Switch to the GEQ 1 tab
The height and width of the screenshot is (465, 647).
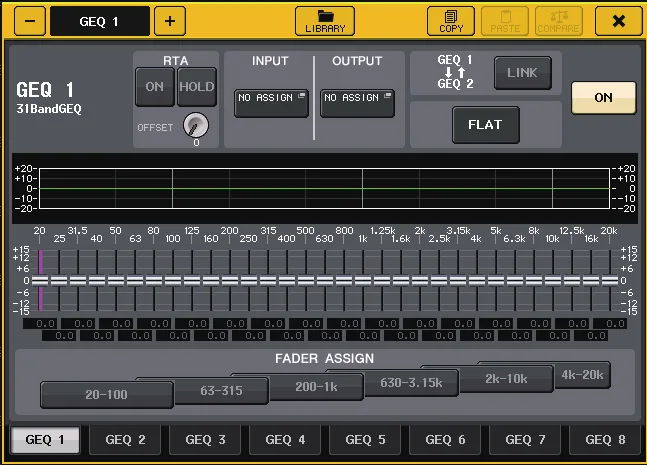point(45,440)
